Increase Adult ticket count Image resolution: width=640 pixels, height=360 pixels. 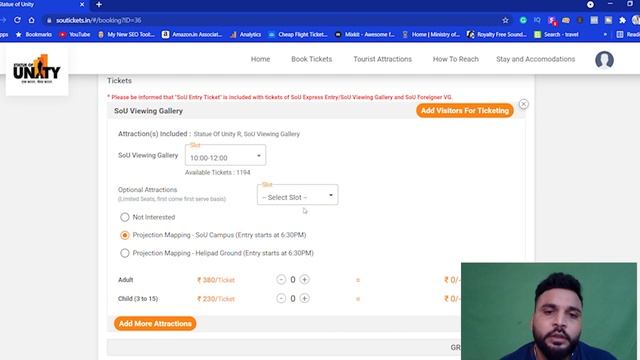point(304,280)
